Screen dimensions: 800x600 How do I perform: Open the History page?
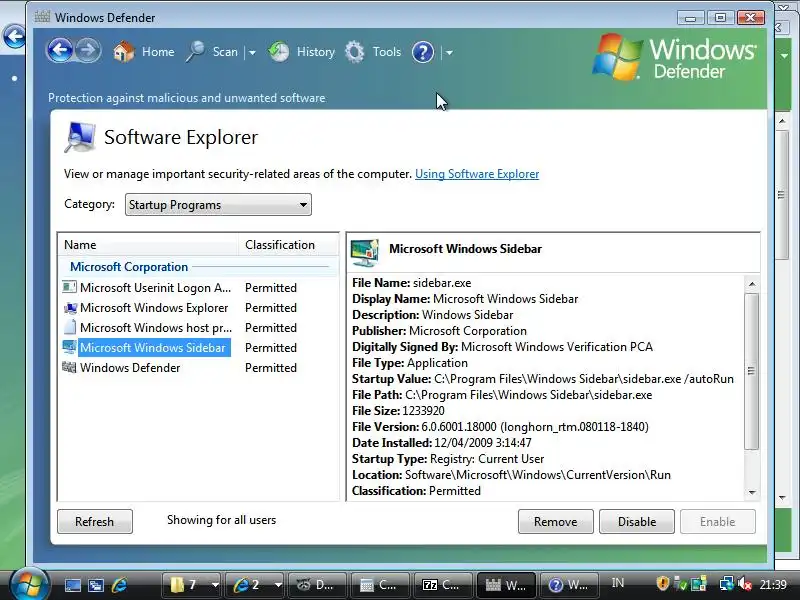click(302, 52)
